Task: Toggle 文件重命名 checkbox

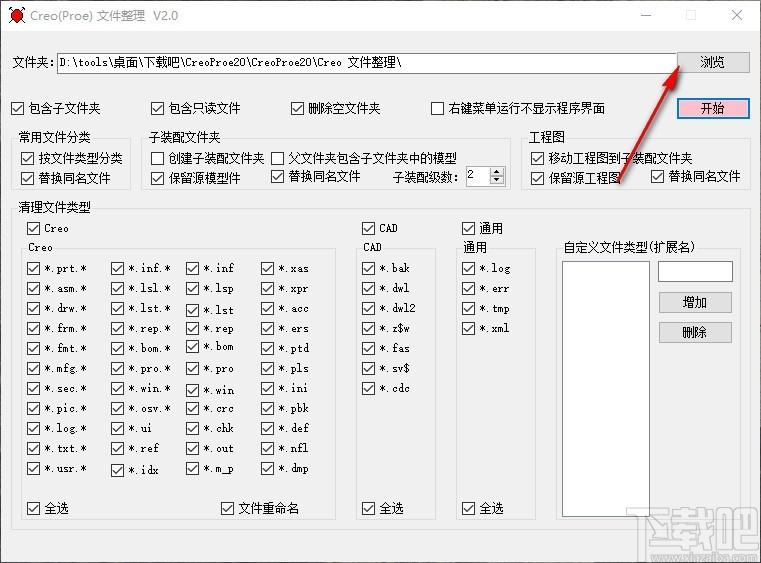Action: [227, 508]
